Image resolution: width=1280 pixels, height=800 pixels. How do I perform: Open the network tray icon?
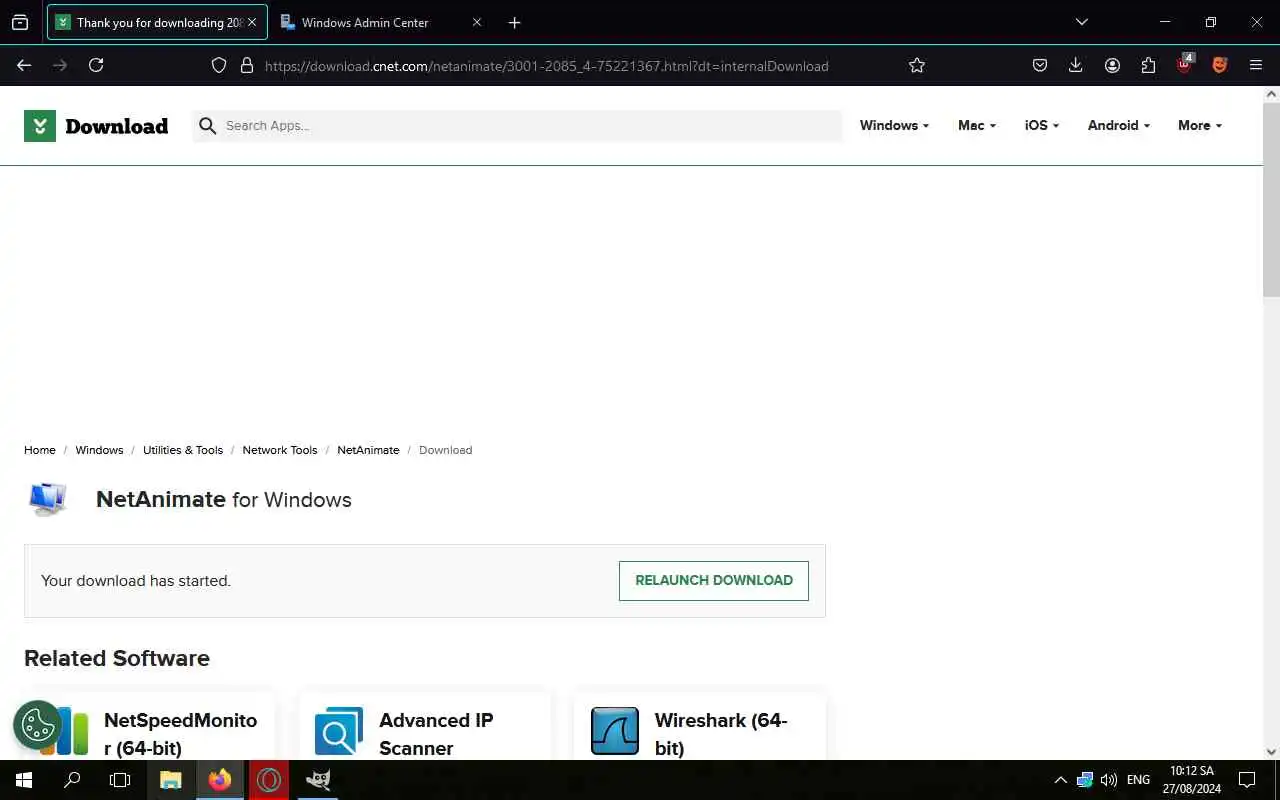pos(1085,780)
